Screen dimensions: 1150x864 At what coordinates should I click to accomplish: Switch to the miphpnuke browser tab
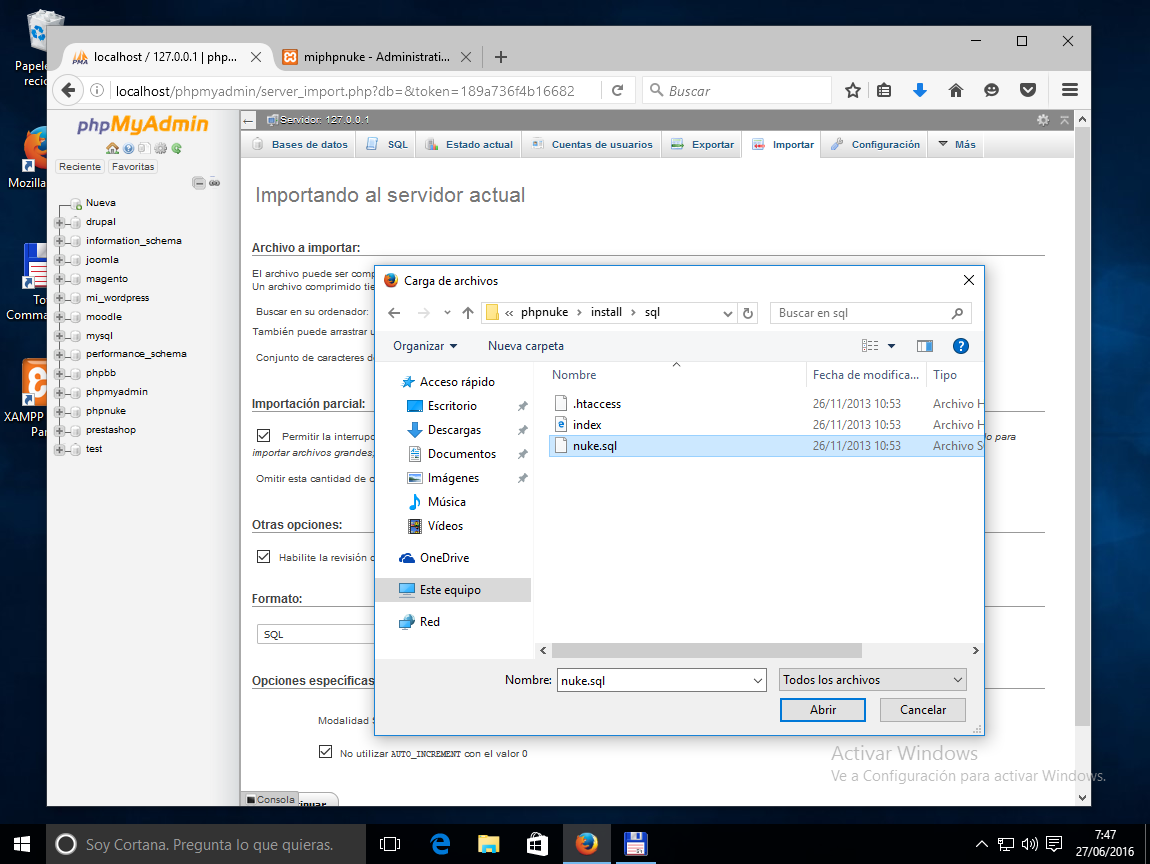tap(377, 57)
